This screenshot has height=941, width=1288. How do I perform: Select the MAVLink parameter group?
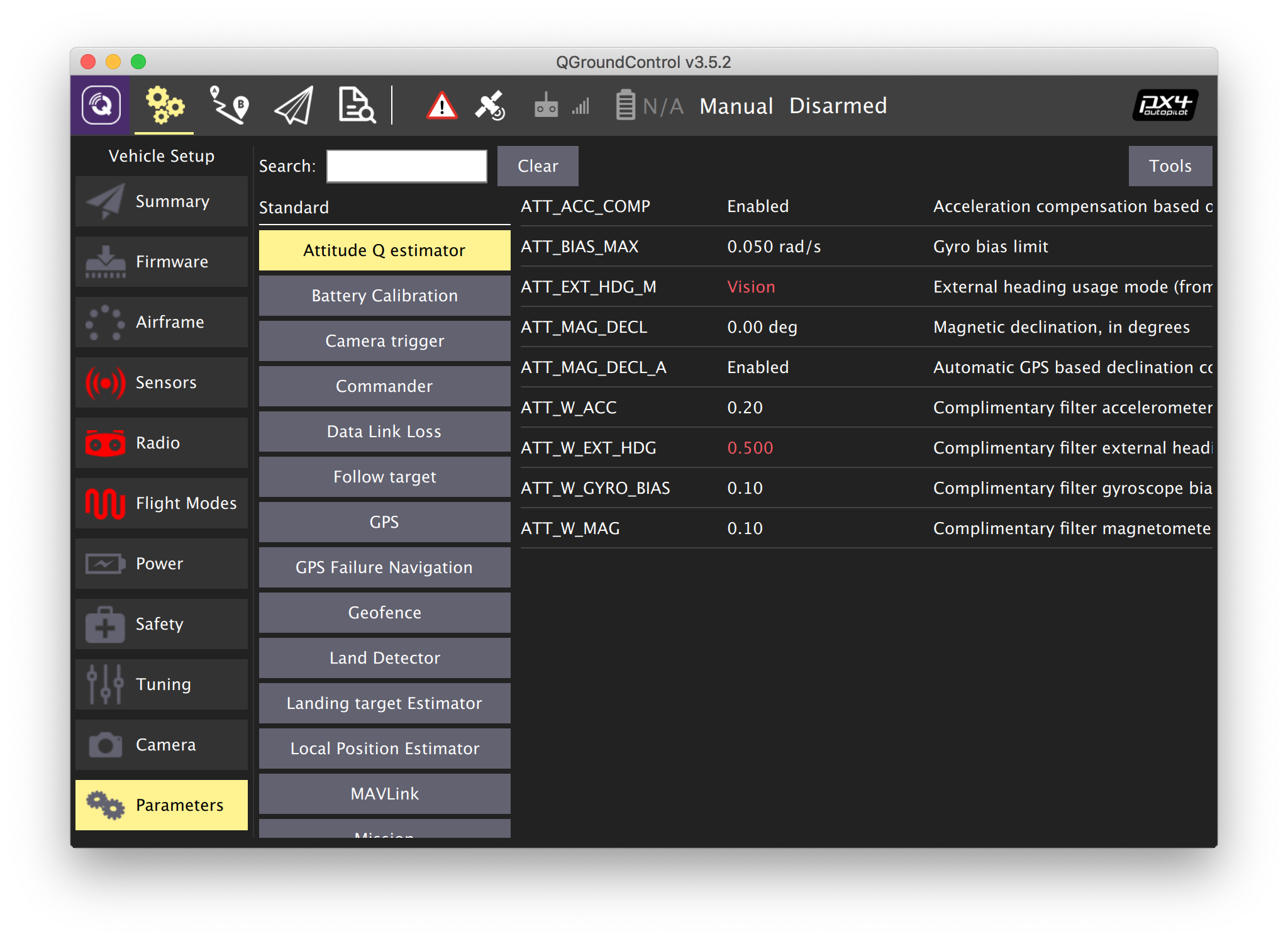(385, 794)
